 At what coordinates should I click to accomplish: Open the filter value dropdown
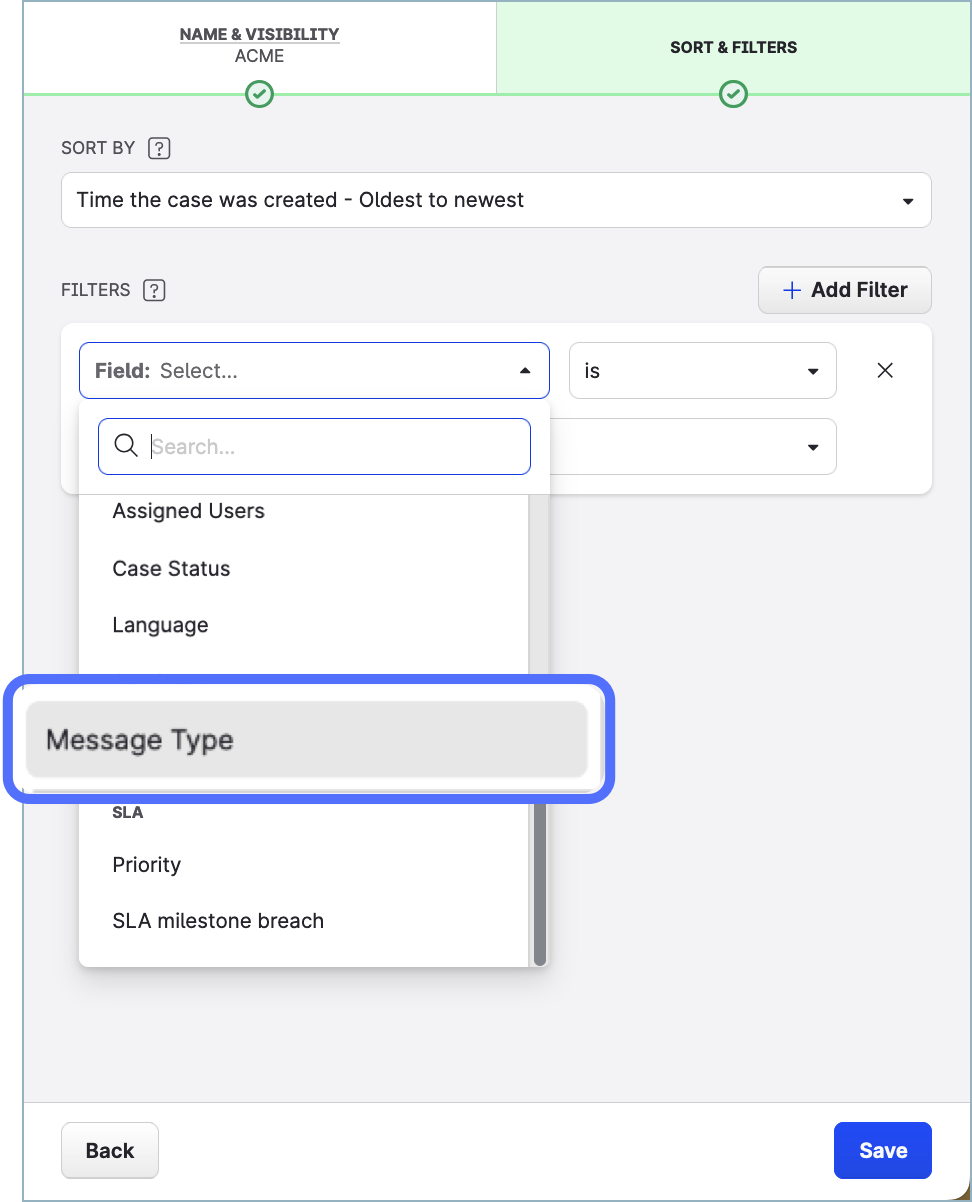(812, 447)
